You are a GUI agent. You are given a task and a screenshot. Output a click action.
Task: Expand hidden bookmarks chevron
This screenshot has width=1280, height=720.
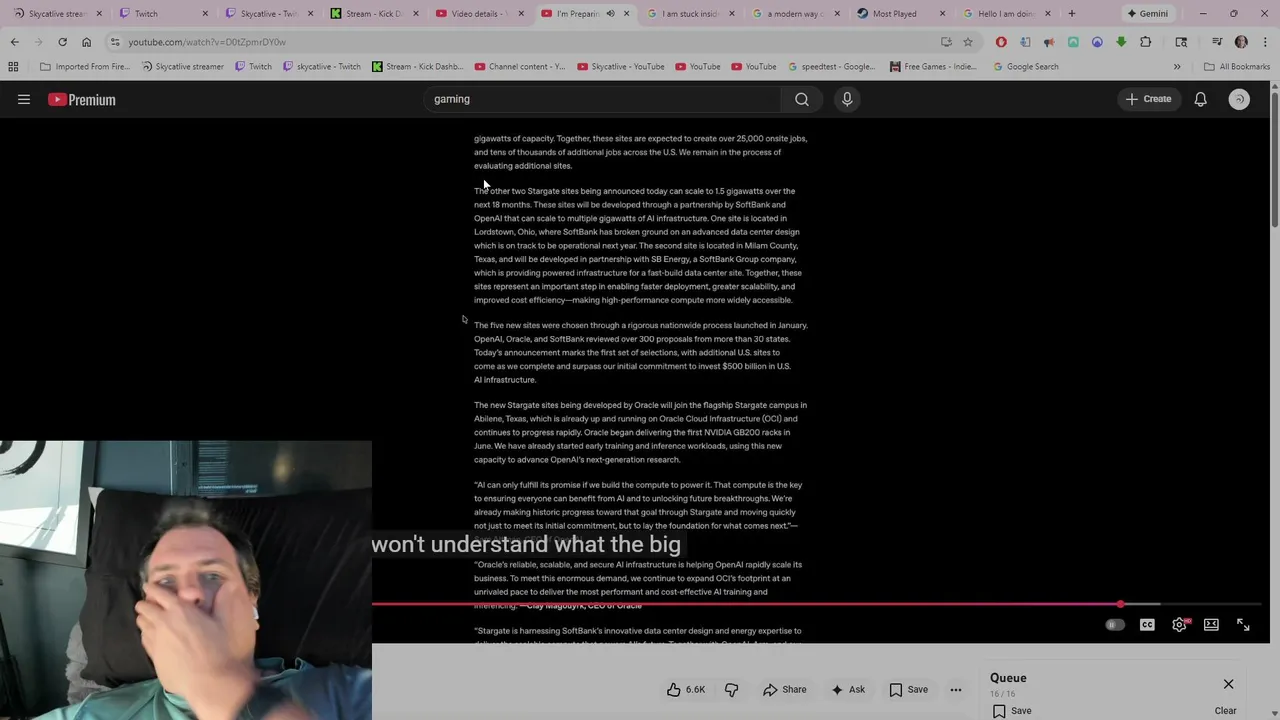[x=1177, y=66]
